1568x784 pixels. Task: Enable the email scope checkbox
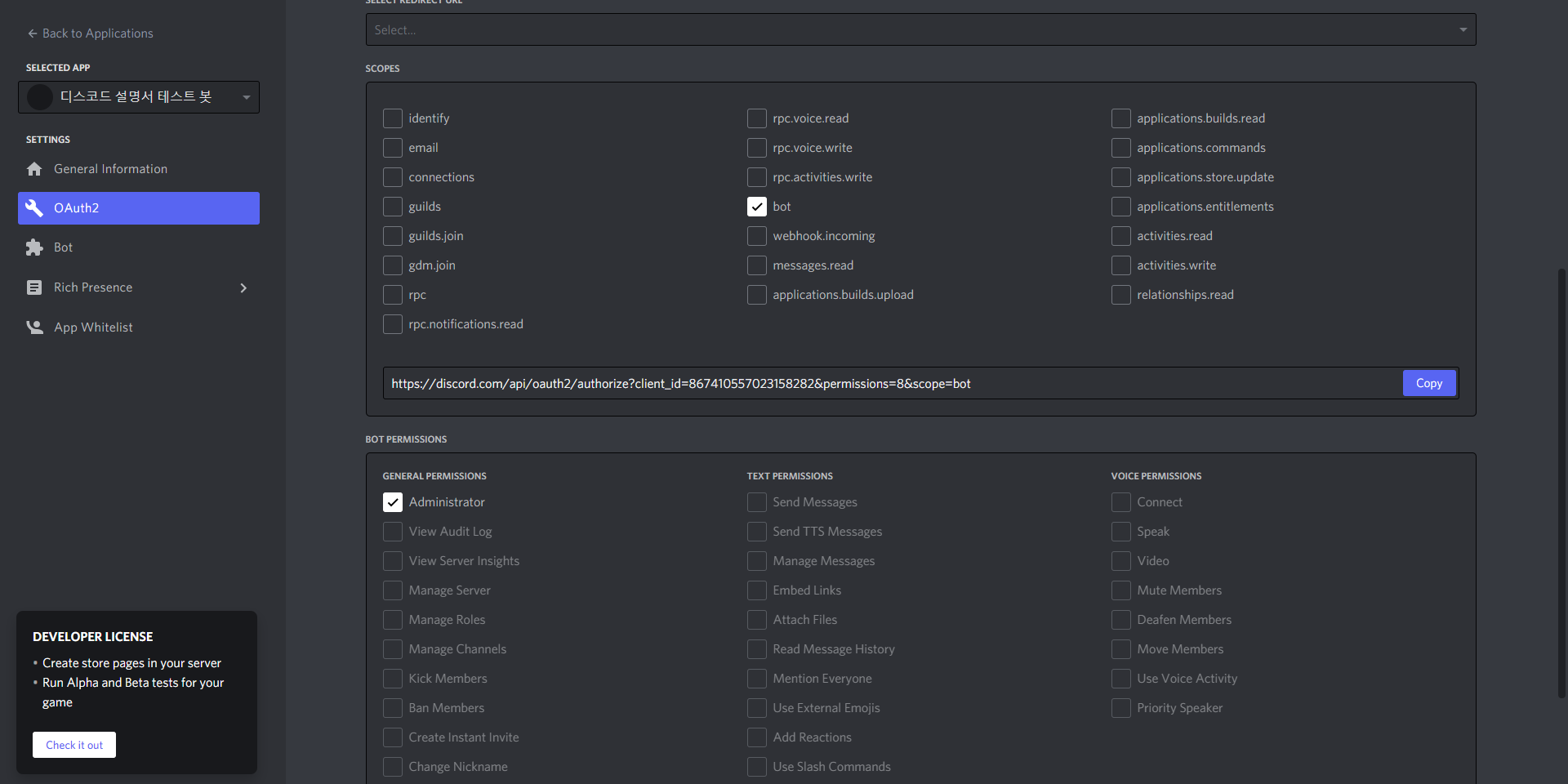(393, 148)
